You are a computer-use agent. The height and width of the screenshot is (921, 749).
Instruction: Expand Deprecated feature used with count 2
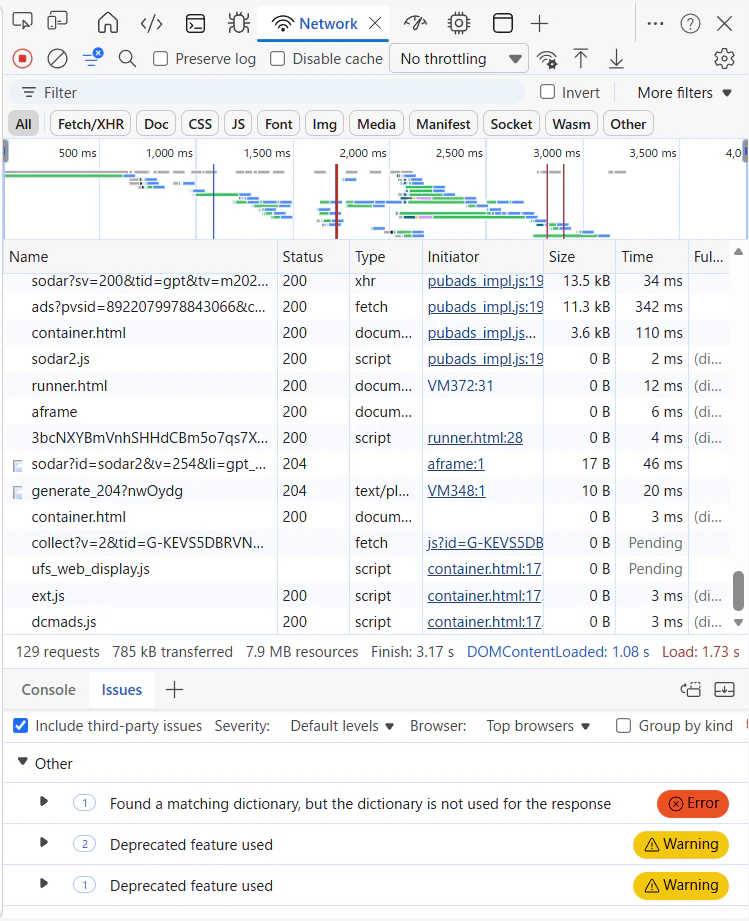click(43, 843)
